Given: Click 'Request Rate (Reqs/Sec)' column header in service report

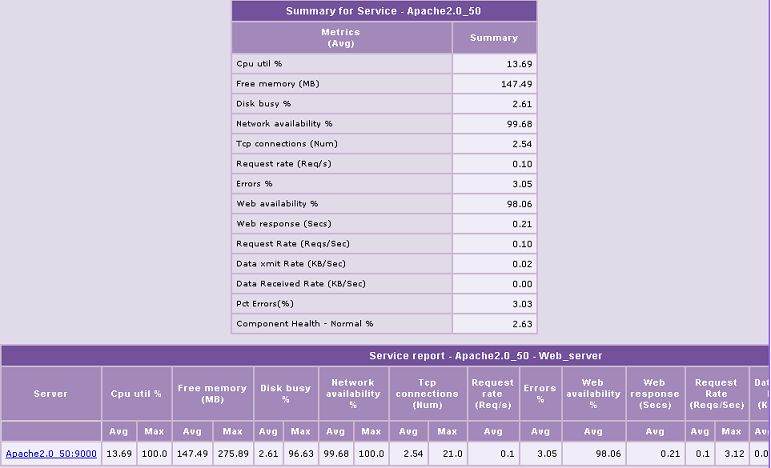Looking at the screenshot, I should [x=716, y=394].
